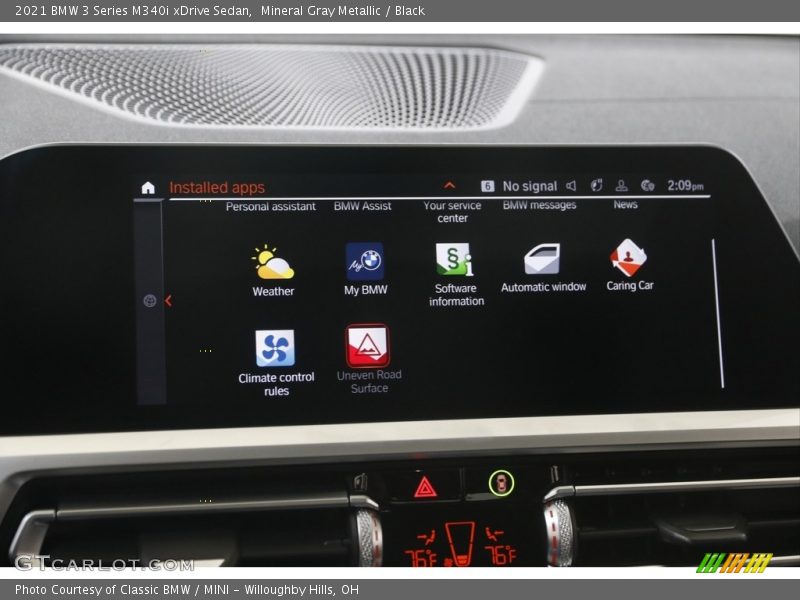The width and height of the screenshot is (800, 600).
Task: Toggle the green-circled car lock button
Action: 501,483
